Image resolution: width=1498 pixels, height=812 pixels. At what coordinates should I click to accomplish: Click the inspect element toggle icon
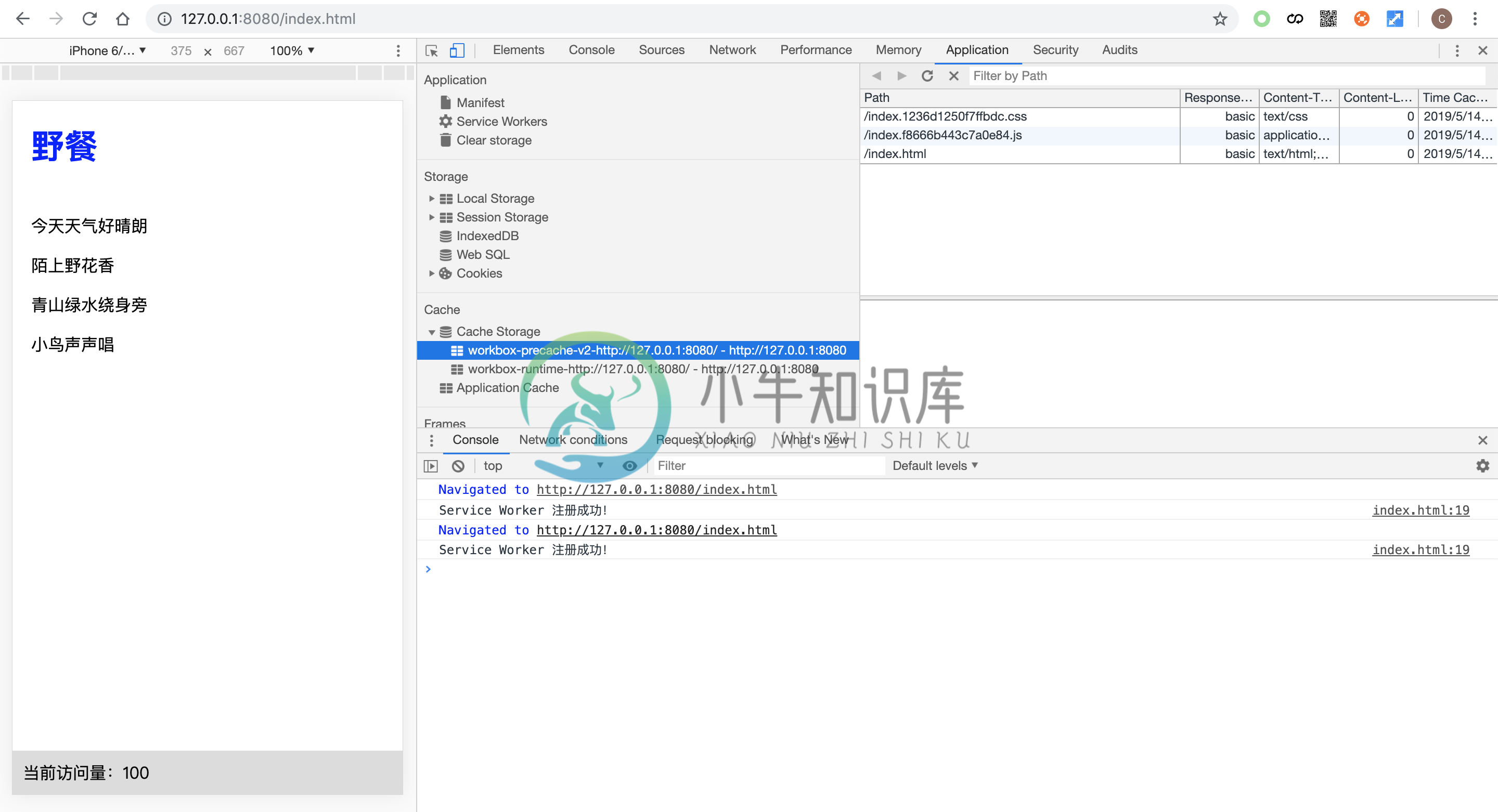pos(431,48)
